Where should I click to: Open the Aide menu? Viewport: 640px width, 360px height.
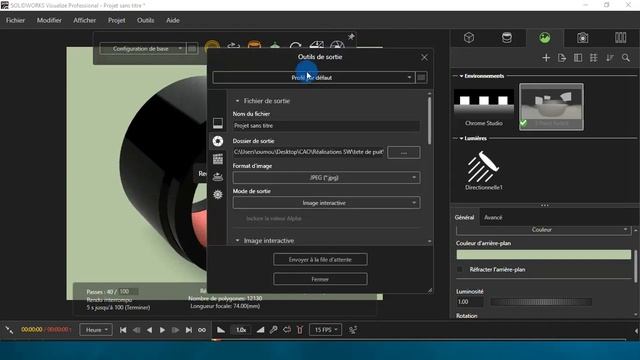[x=173, y=20]
